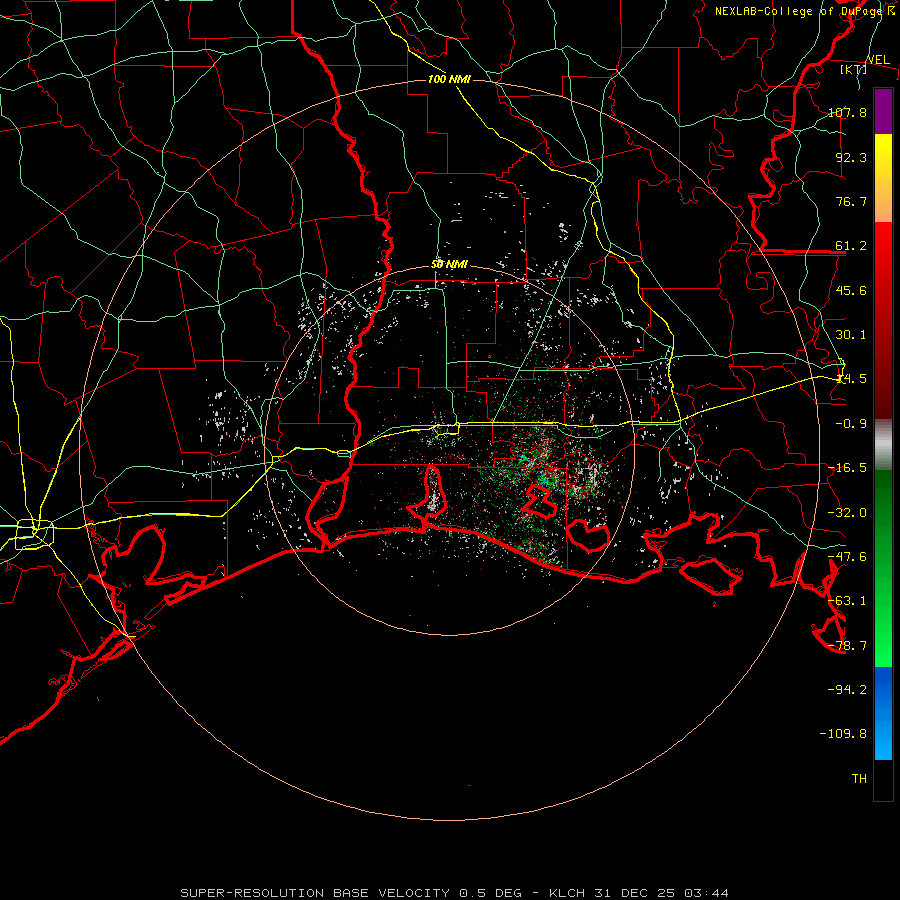Viewport: 900px width, 900px height.
Task: Click the -63.1 scale label
Action: (x=847, y=601)
